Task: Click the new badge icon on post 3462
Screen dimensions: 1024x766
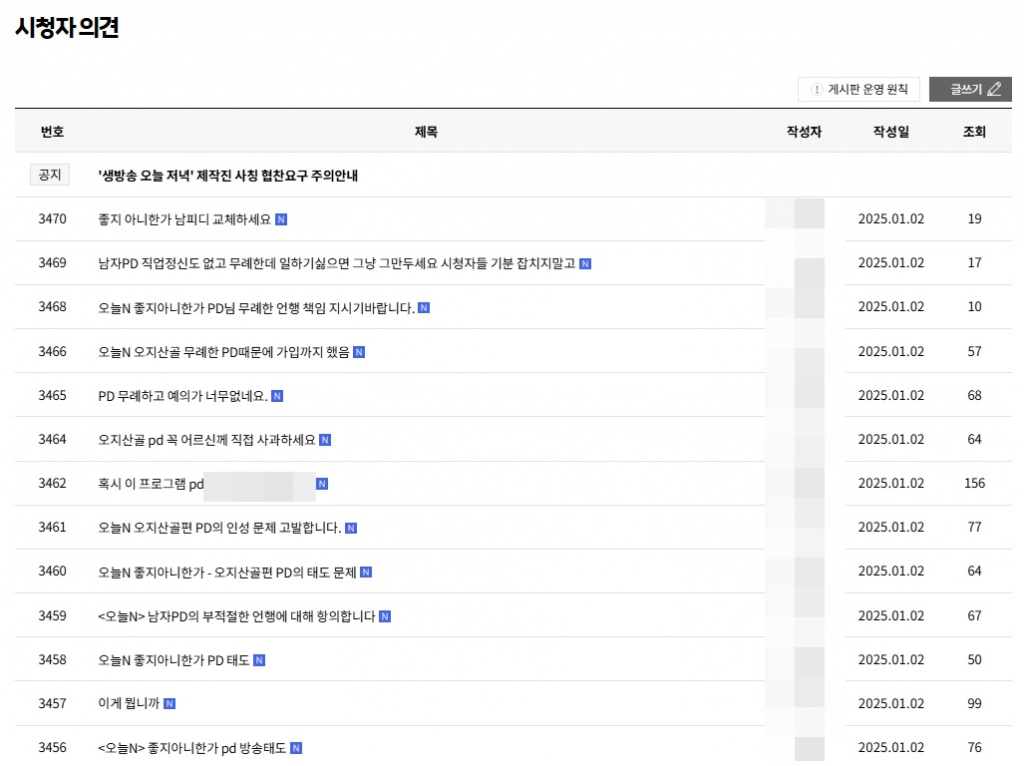Action: point(322,484)
